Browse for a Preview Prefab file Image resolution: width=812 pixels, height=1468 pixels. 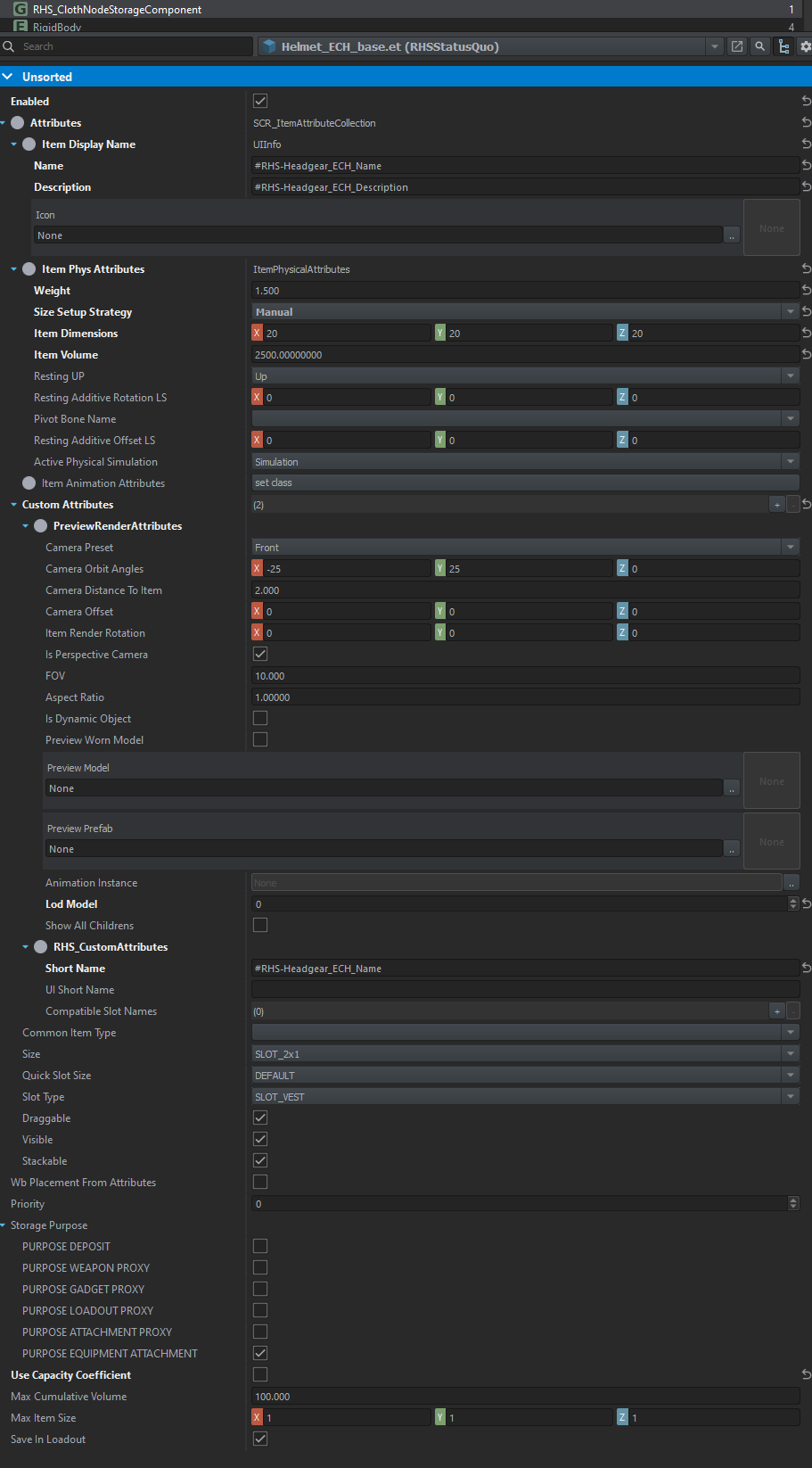pyautogui.click(x=732, y=849)
